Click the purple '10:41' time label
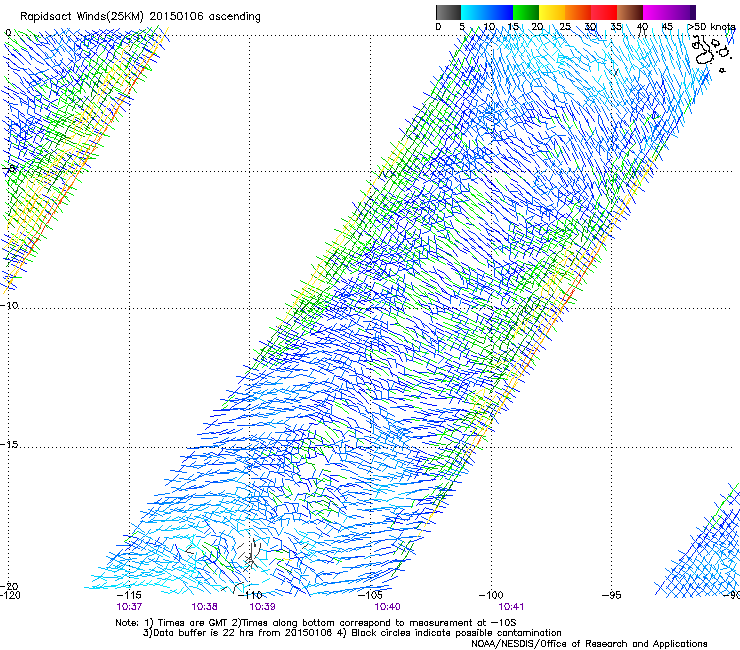740x650 pixels. [511, 607]
